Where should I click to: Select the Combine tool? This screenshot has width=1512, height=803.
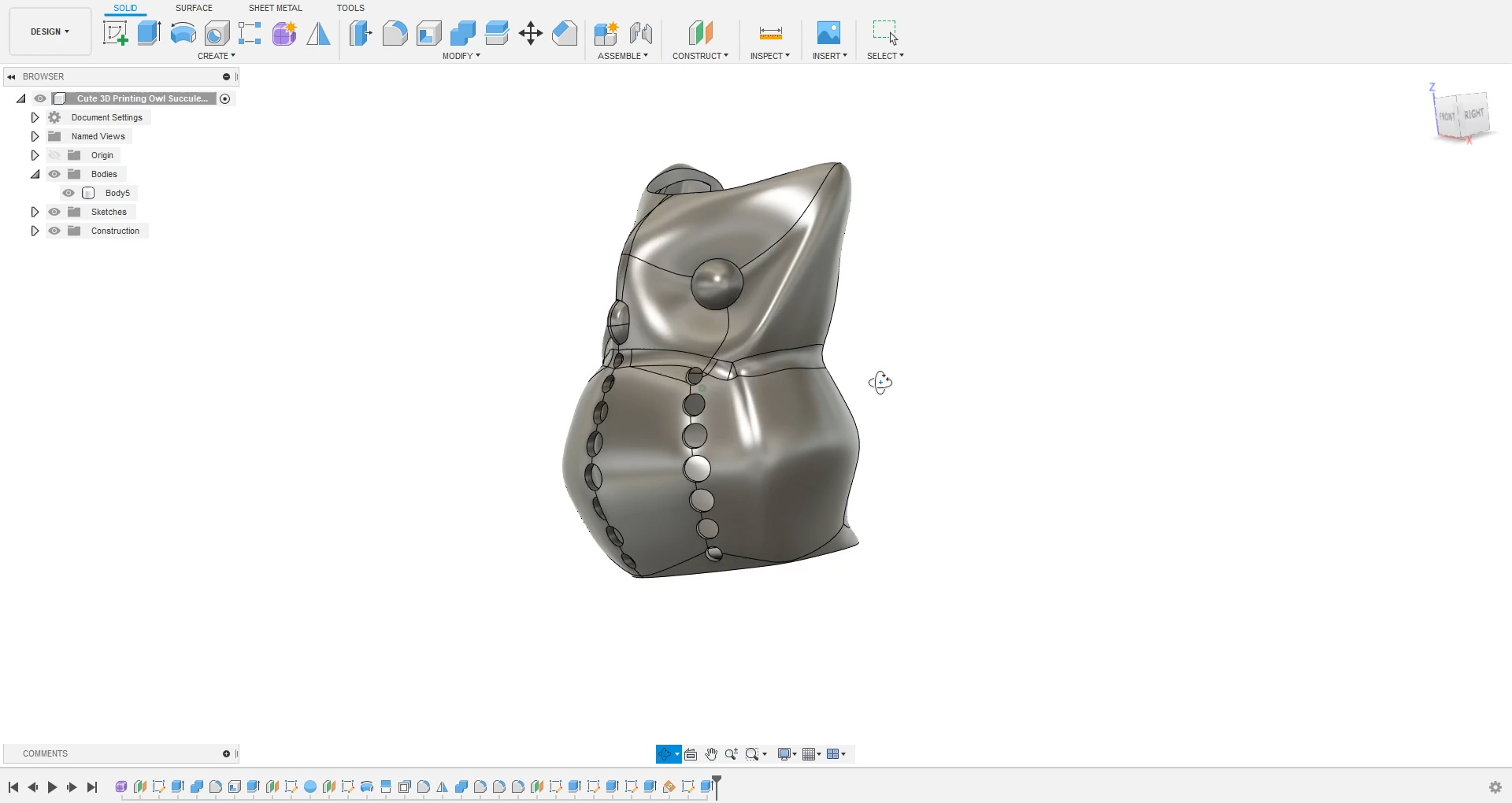click(463, 33)
